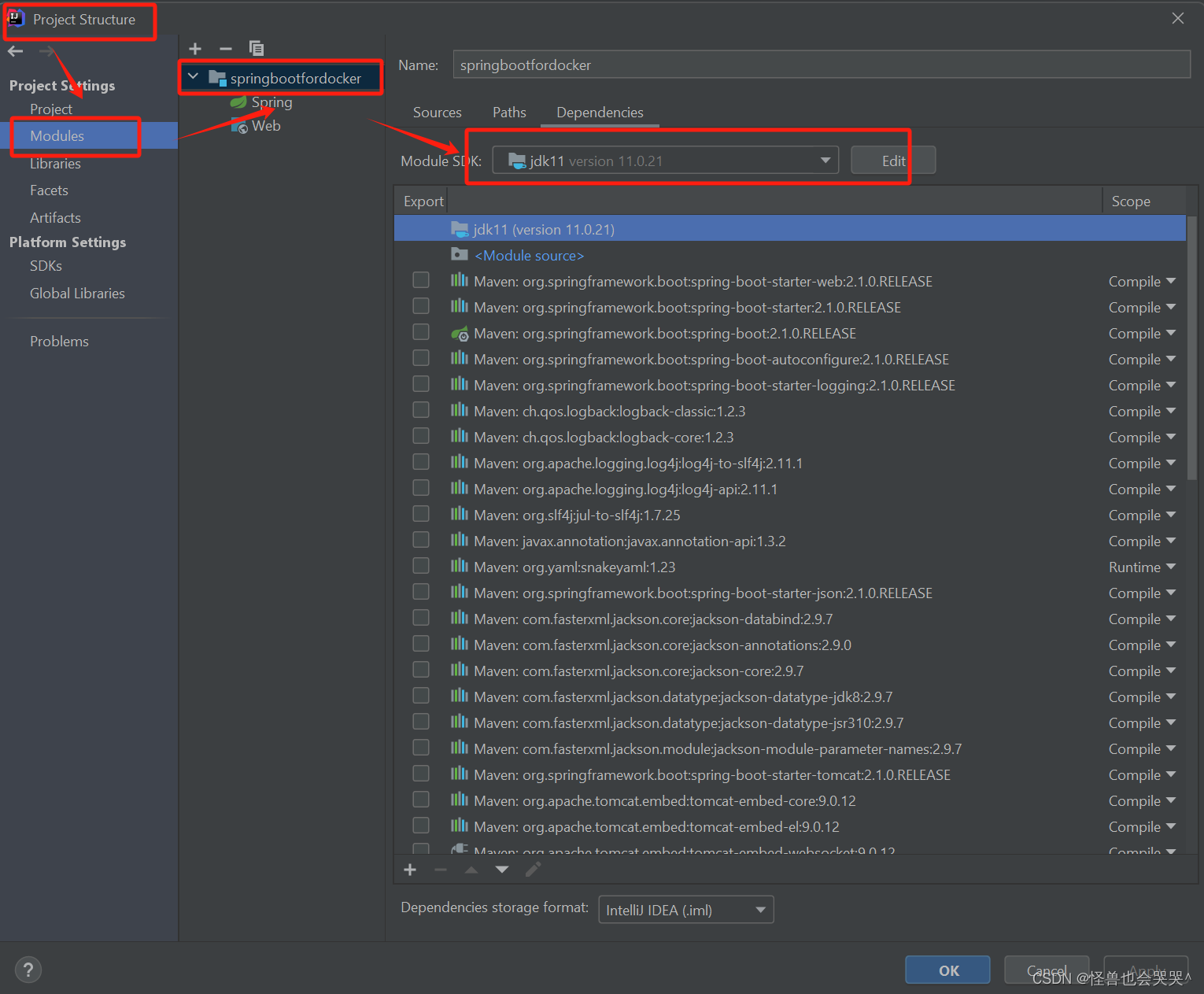The image size is (1204, 994).
Task: Collapse the springbootfordocker tree node
Action: coord(193,76)
